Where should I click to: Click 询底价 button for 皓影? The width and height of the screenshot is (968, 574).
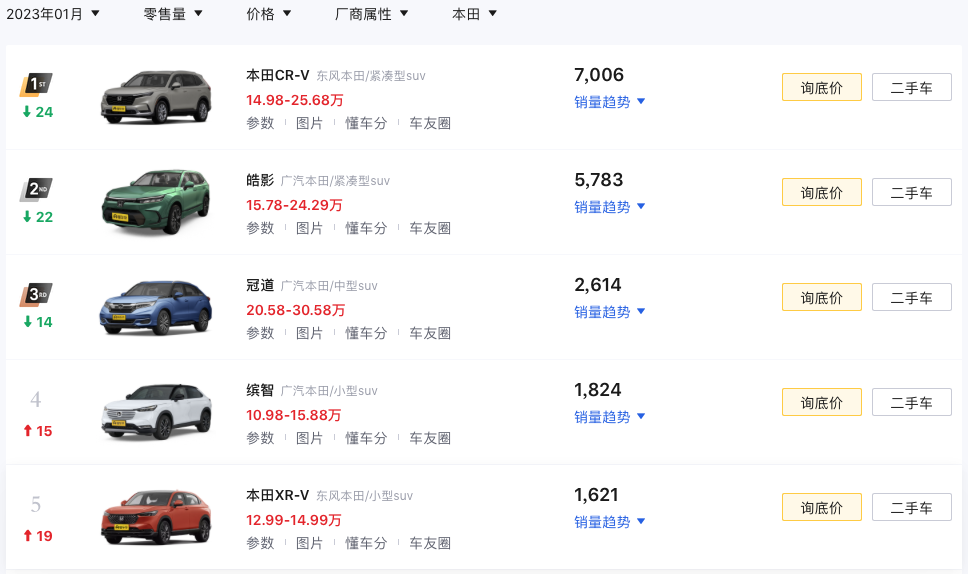tap(822, 193)
